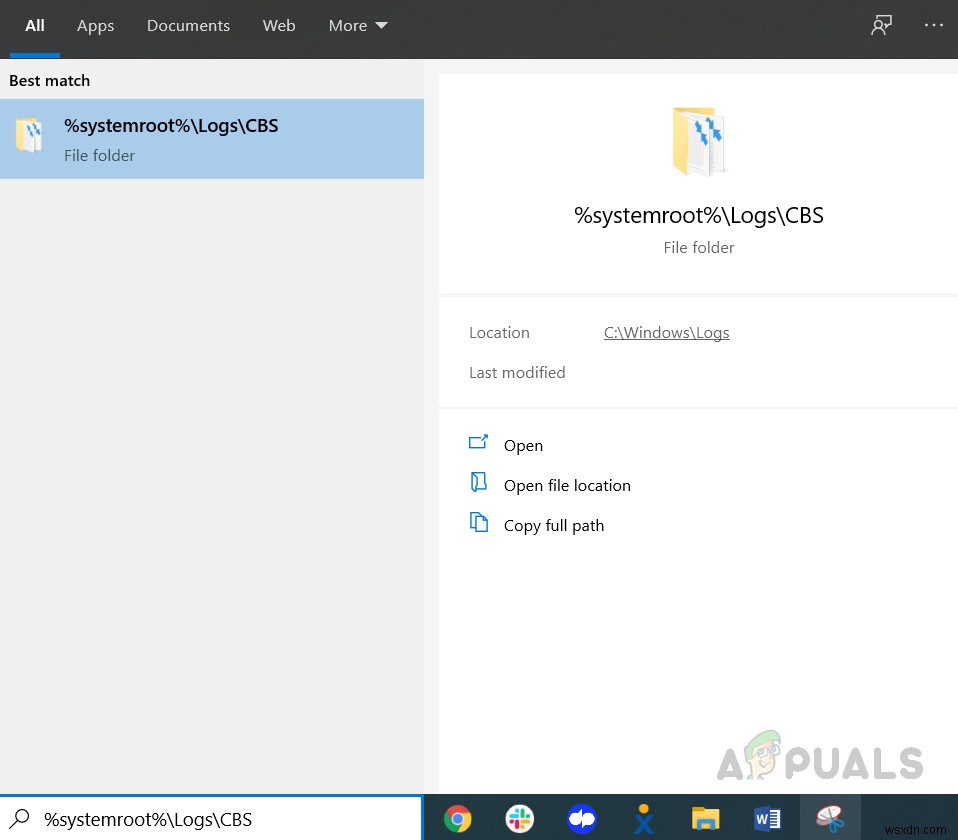Select the %systemroot%\Logs\CBS best match result

click(212, 139)
